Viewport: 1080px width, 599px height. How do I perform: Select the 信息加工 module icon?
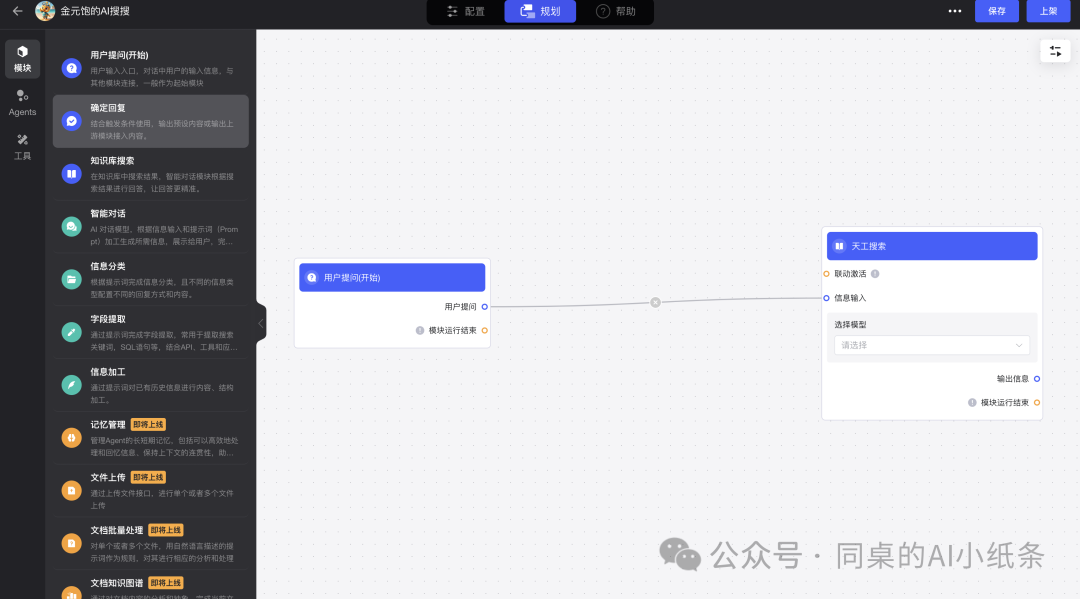coord(72,385)
